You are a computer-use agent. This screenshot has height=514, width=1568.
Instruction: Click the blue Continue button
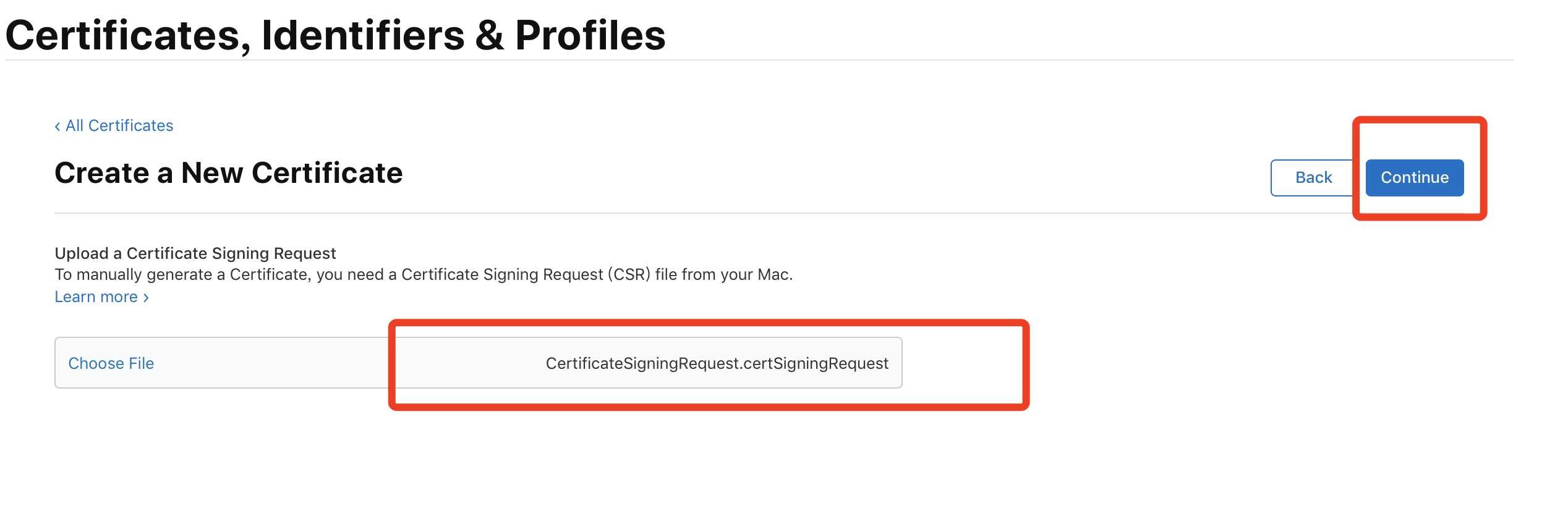1414,178
